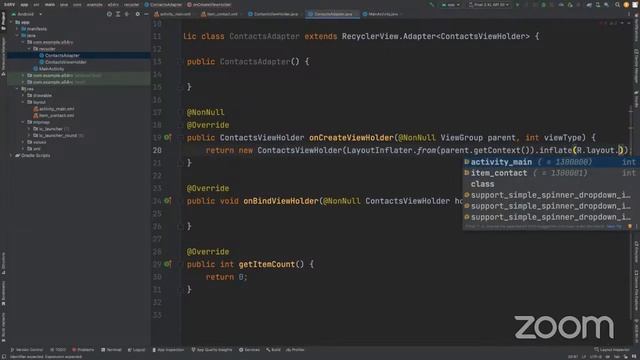This screenshot has width=640, height=360.
Task: Open the Profiler tool window
Action: pos(295,350)
